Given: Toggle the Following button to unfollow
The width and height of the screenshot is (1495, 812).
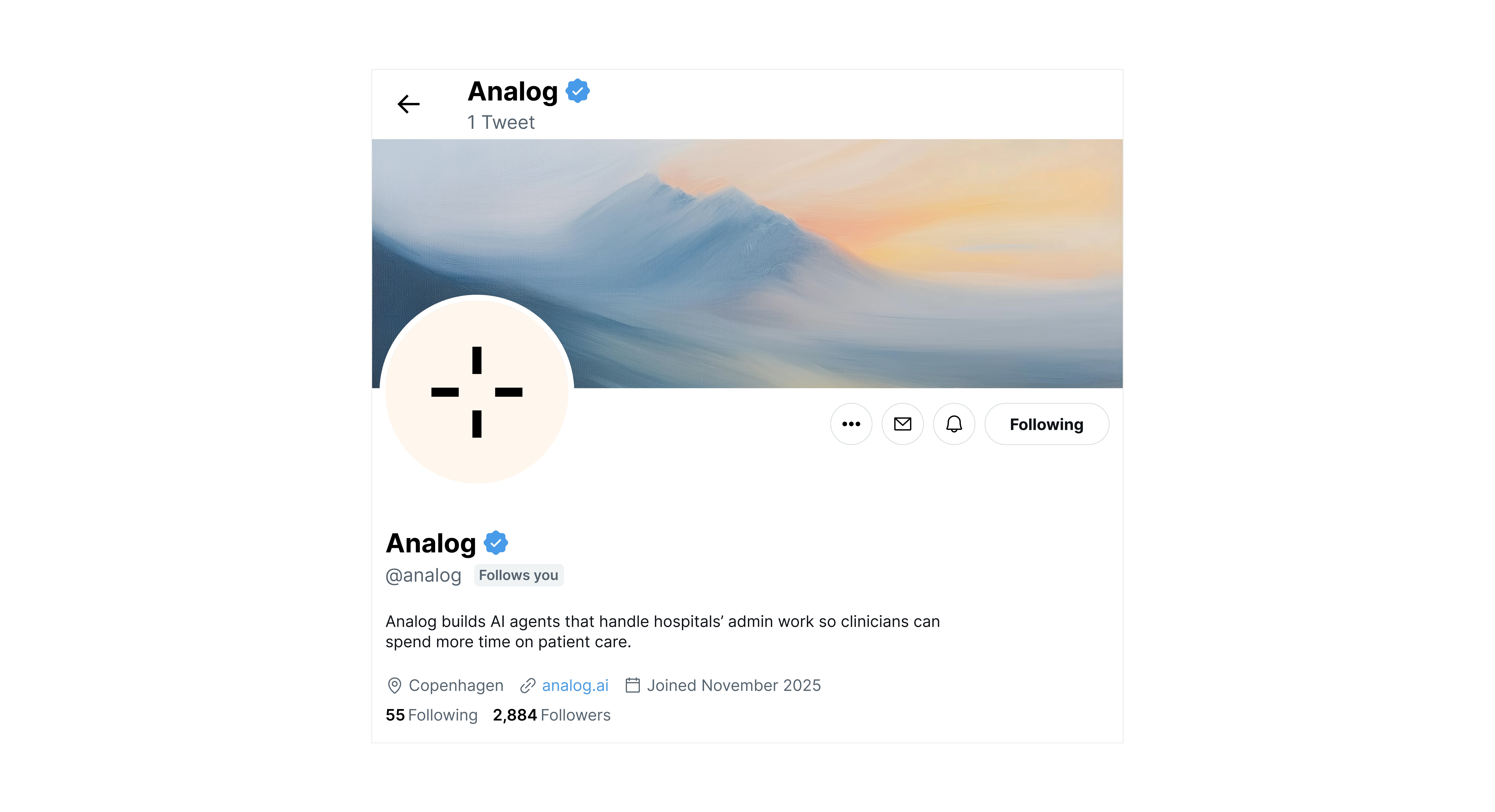Looking at the screenshot, I should point(1046,424).
